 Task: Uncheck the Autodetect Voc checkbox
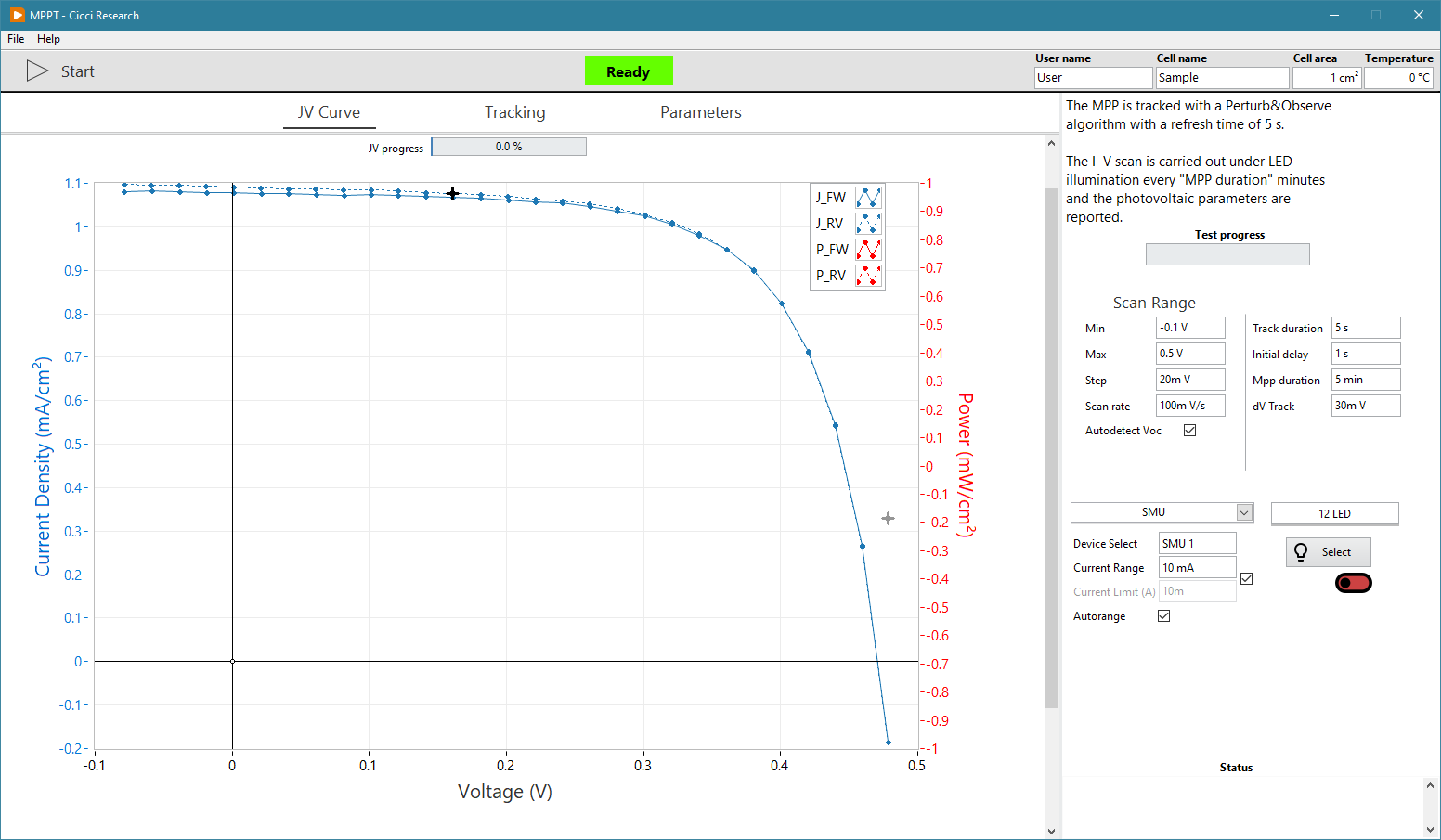pyautogui.click(x=1189, y=430)
